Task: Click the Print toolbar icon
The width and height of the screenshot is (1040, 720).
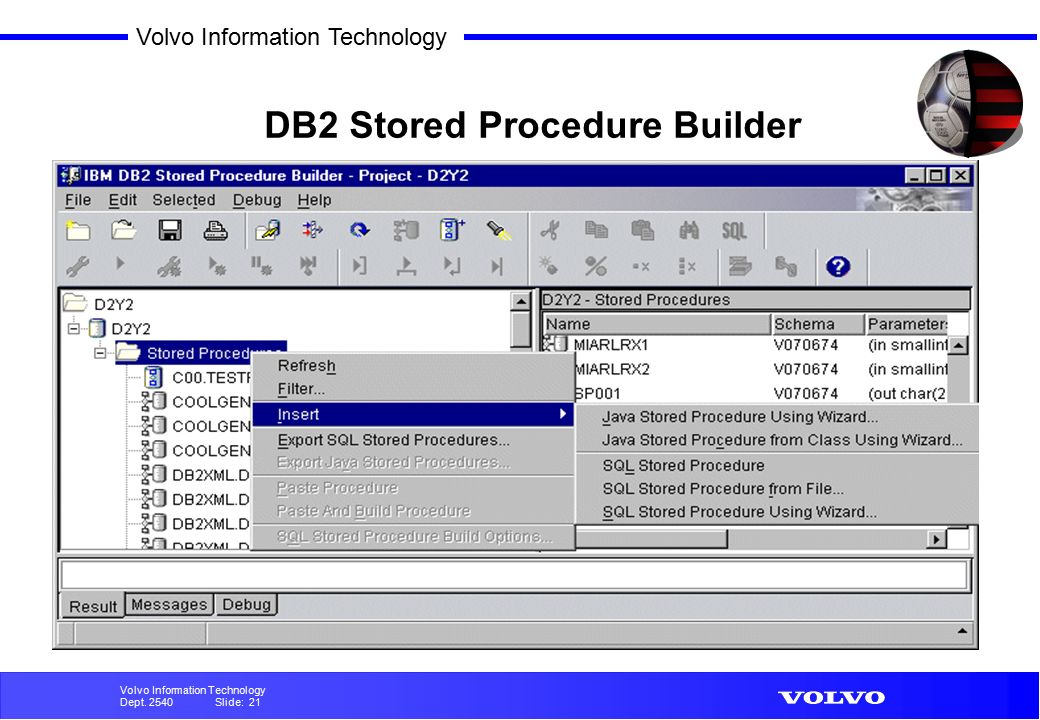Action: click(216, 231)
